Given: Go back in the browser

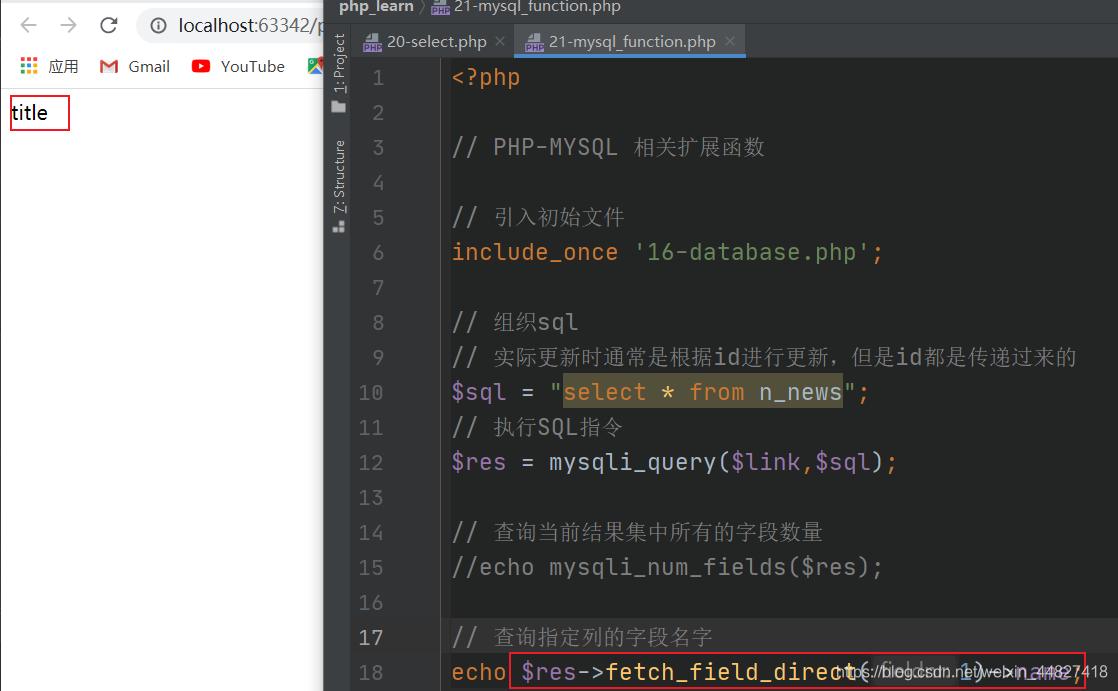Looking at the screenshot, I should click(x=29, y=26).
